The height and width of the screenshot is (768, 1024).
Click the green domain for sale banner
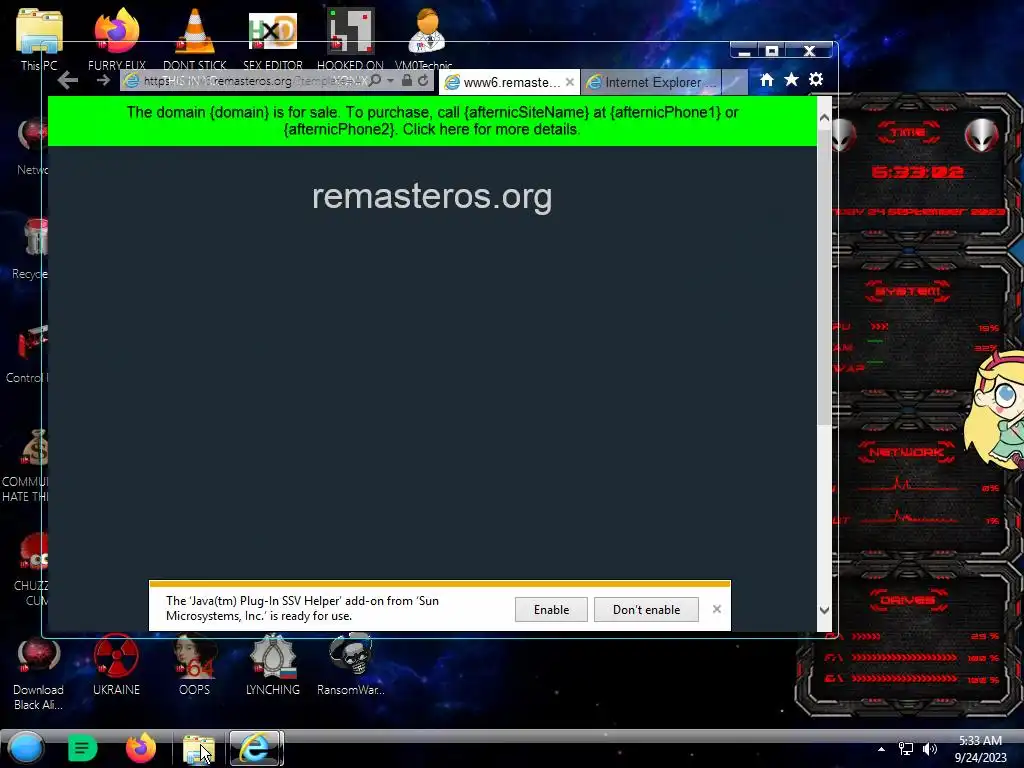(x=432, y=121)
